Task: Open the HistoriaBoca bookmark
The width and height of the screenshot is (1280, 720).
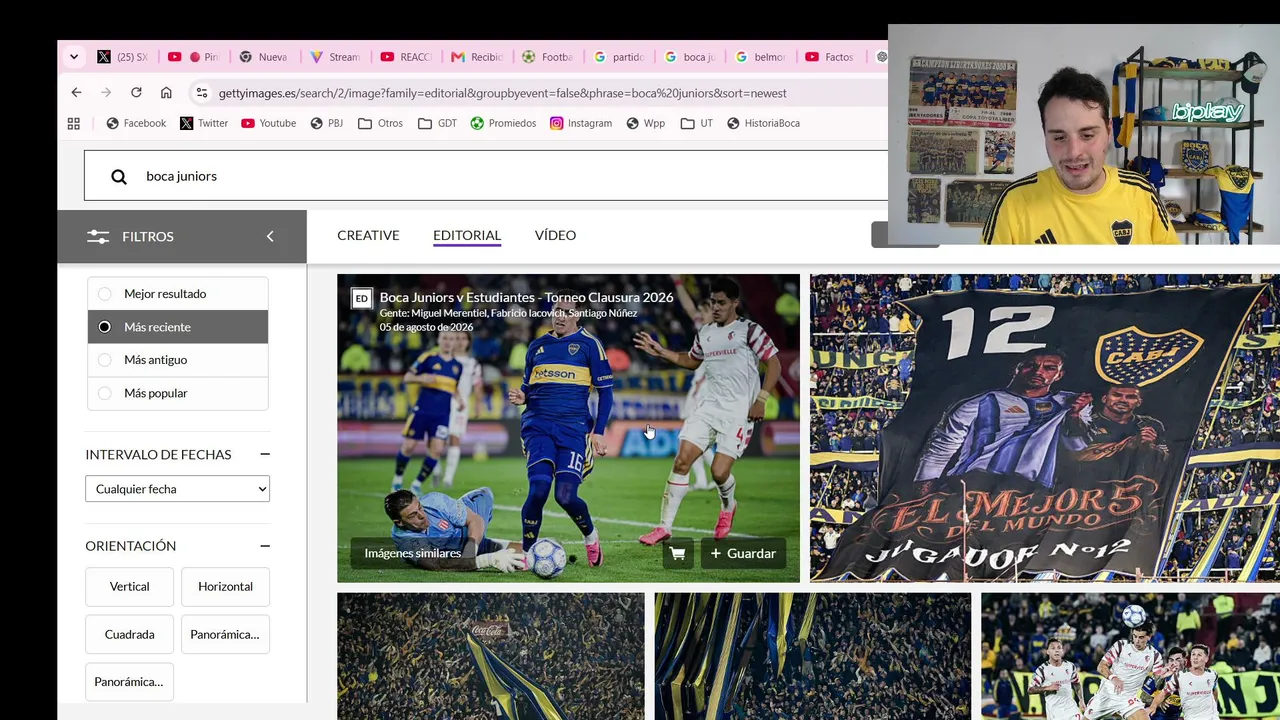Action: coord(763,123)
